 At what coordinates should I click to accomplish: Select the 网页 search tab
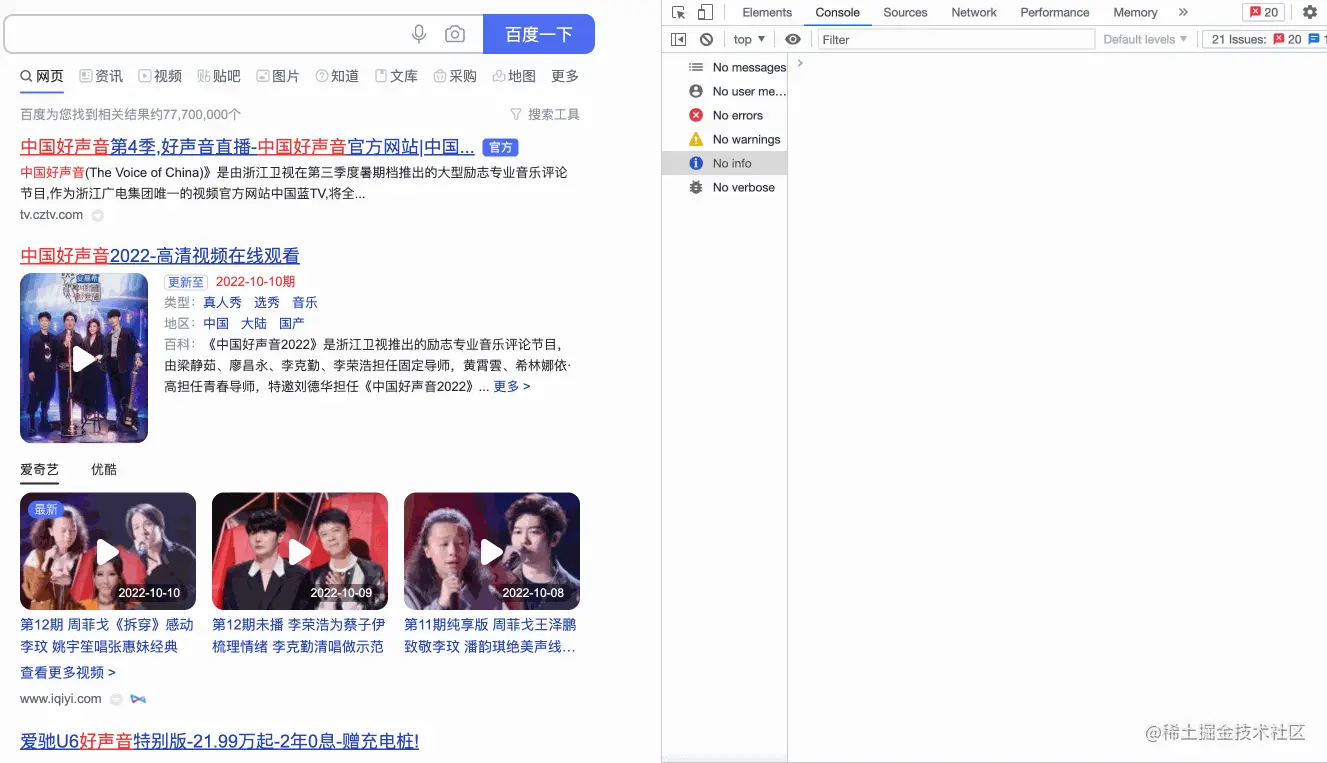point(41,76)
